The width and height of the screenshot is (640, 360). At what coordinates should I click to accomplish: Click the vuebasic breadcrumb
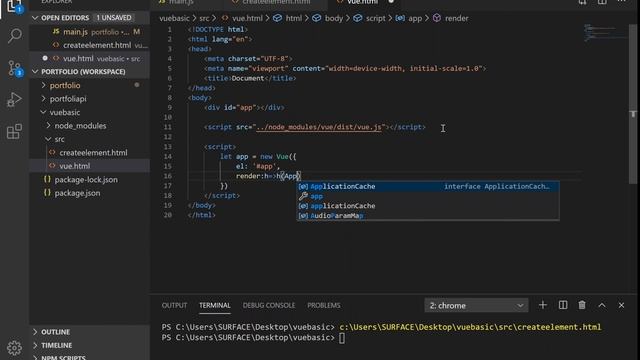point(174,18)
